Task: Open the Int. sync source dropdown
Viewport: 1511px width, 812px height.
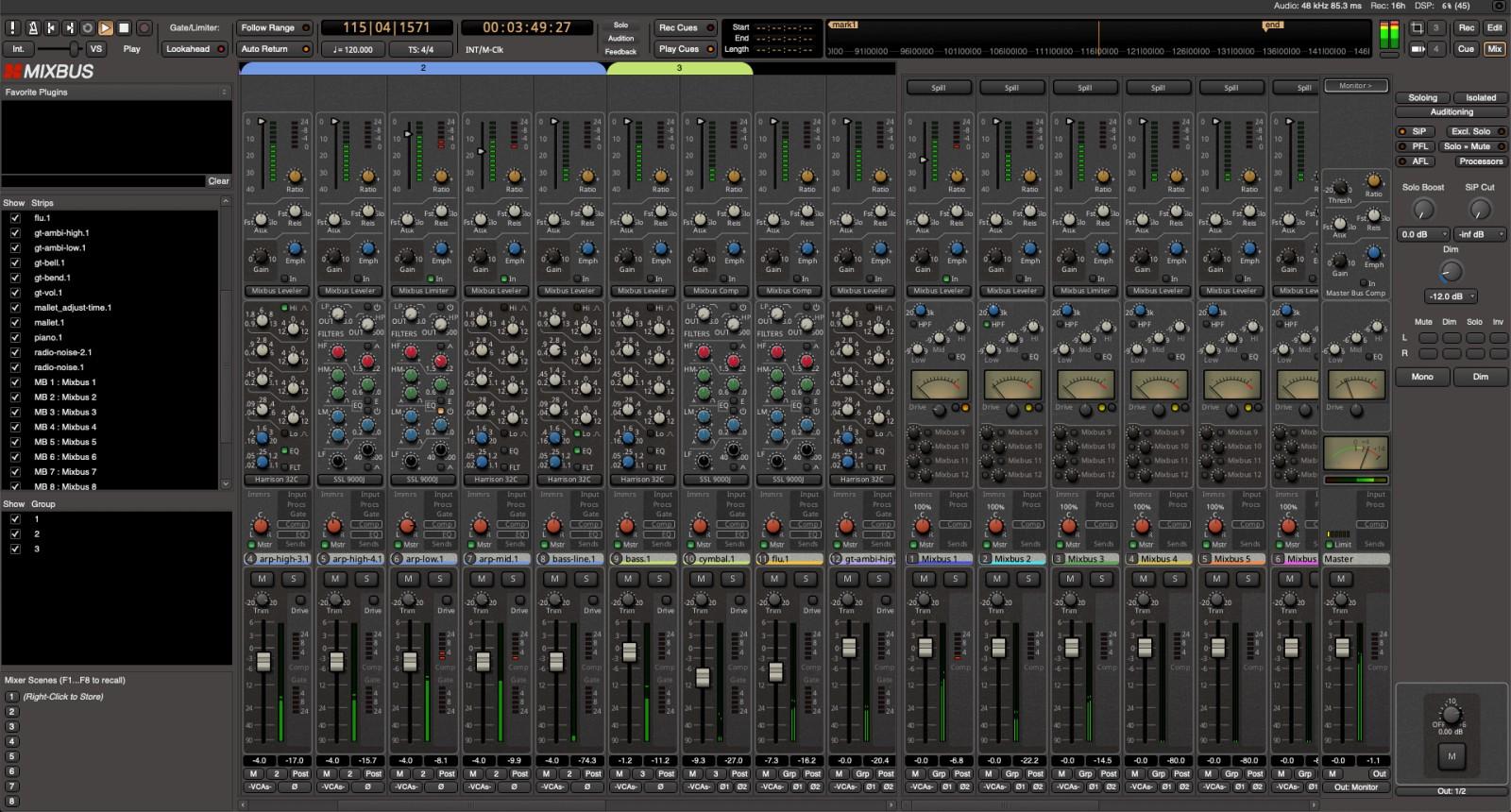Action: [18, 49]
